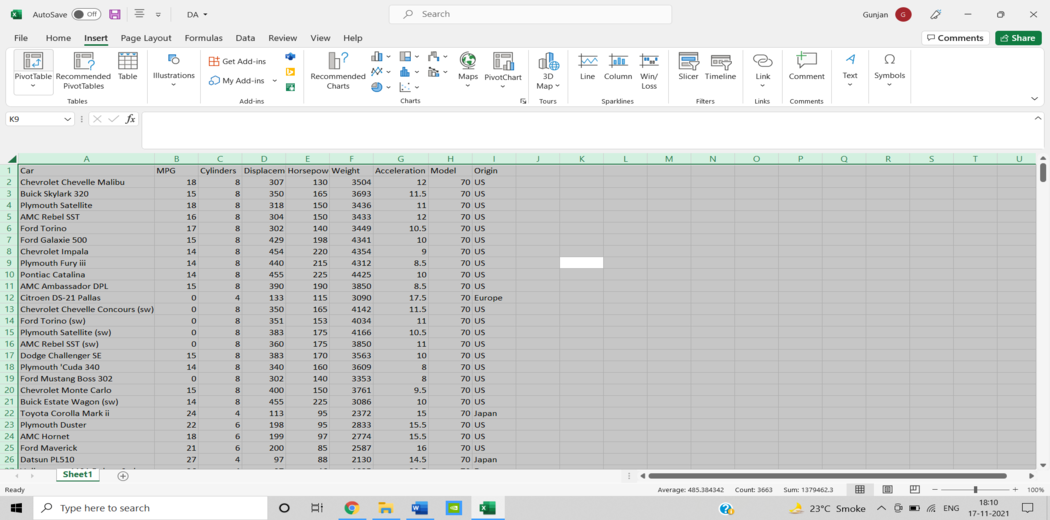Click the Maps chart globe icon
Viewport: 1050px width, 520px height.
[468, 61]
